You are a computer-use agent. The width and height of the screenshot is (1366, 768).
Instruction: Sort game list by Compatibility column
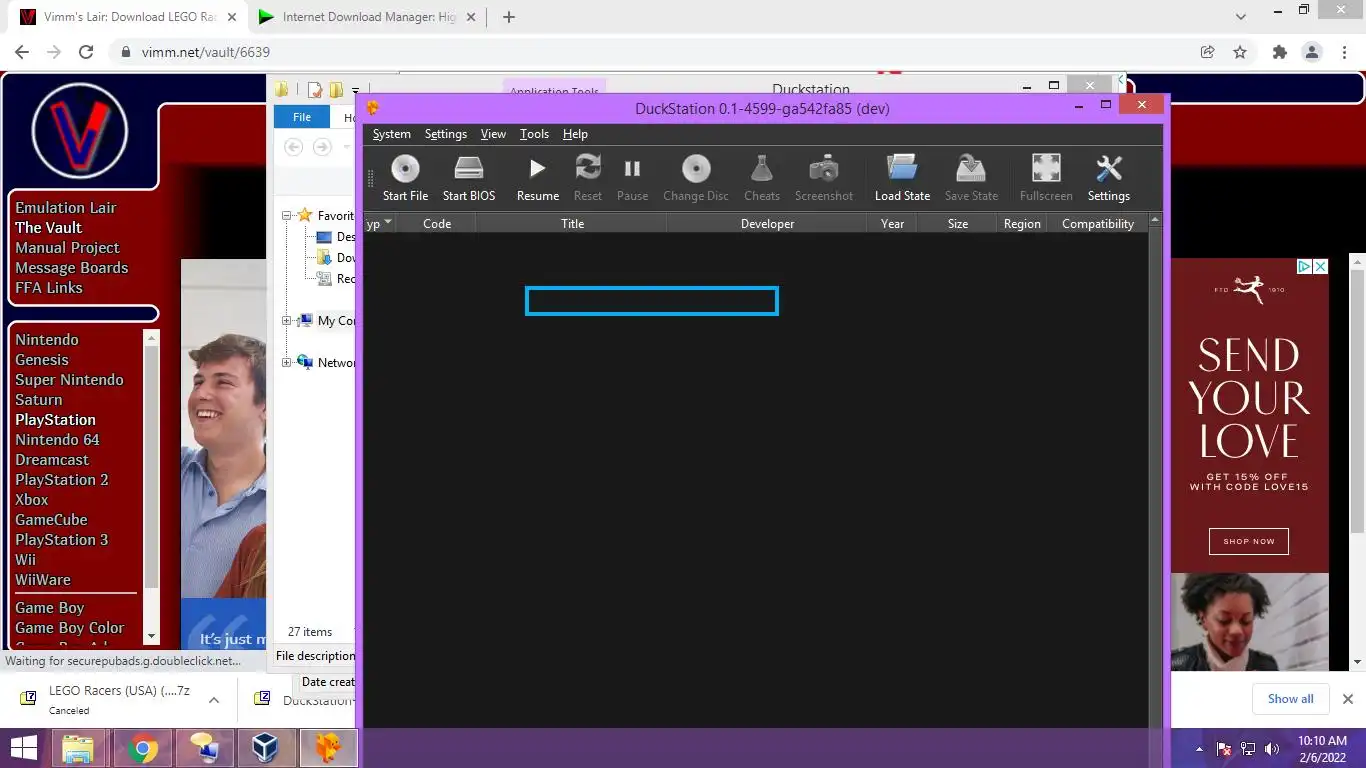1098,224
